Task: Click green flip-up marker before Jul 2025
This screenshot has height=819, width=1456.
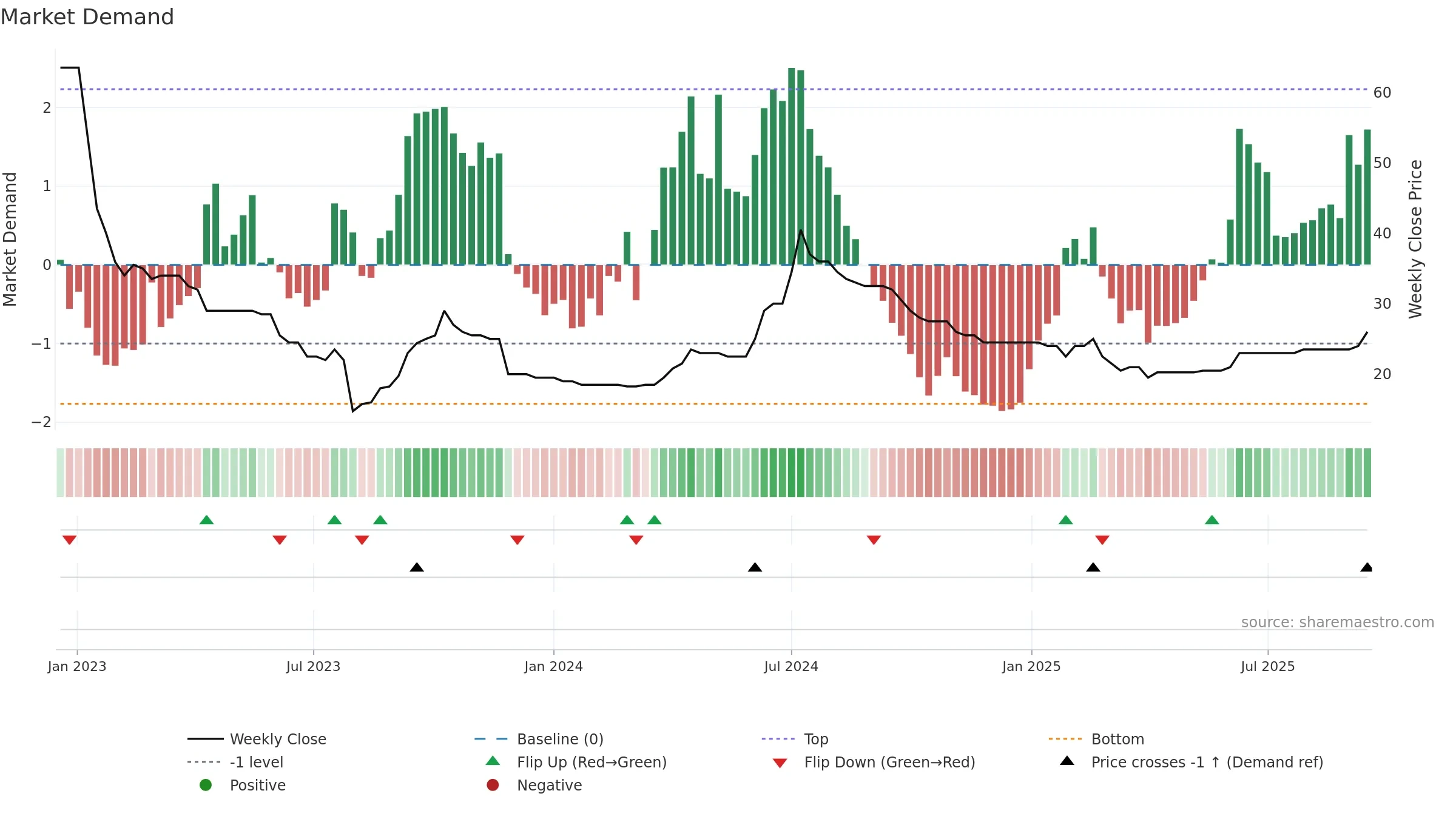Action: coord(1212,520)
